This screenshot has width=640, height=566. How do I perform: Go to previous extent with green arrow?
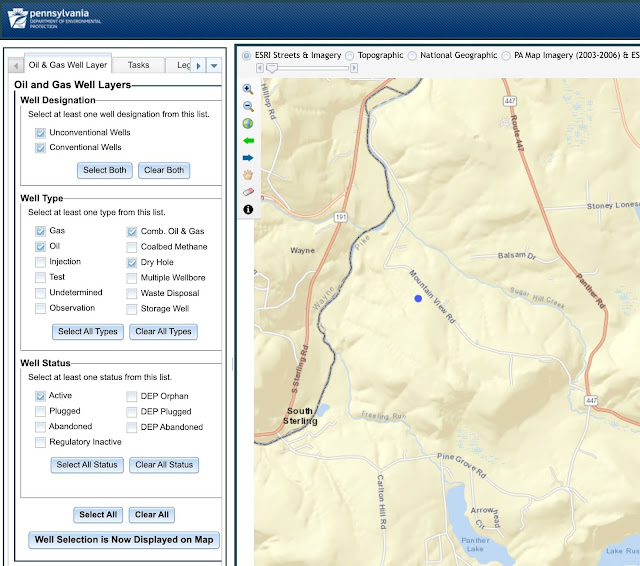(x=248, y=141)
